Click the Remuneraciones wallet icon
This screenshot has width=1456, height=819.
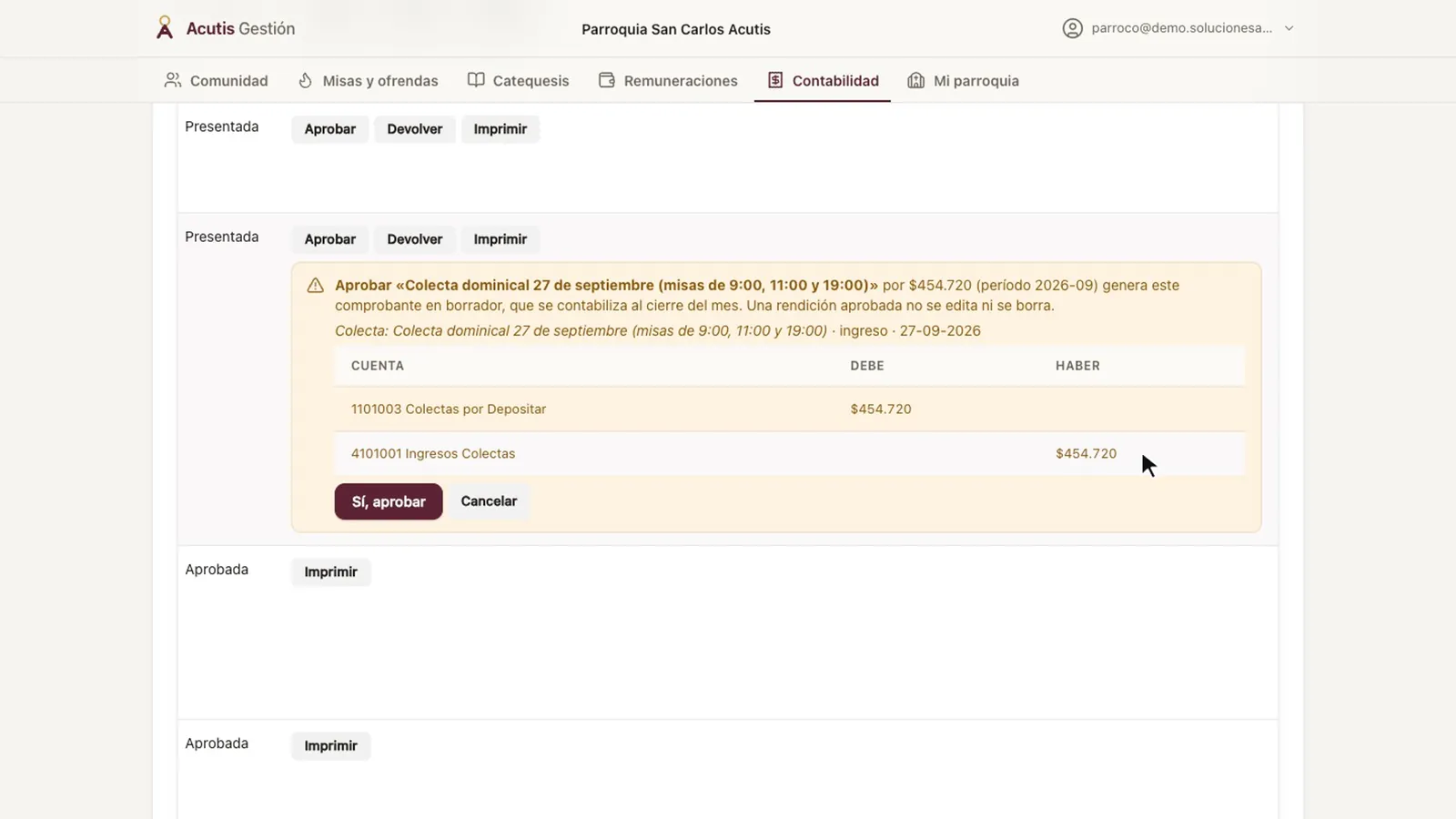[x=607, y=80]
